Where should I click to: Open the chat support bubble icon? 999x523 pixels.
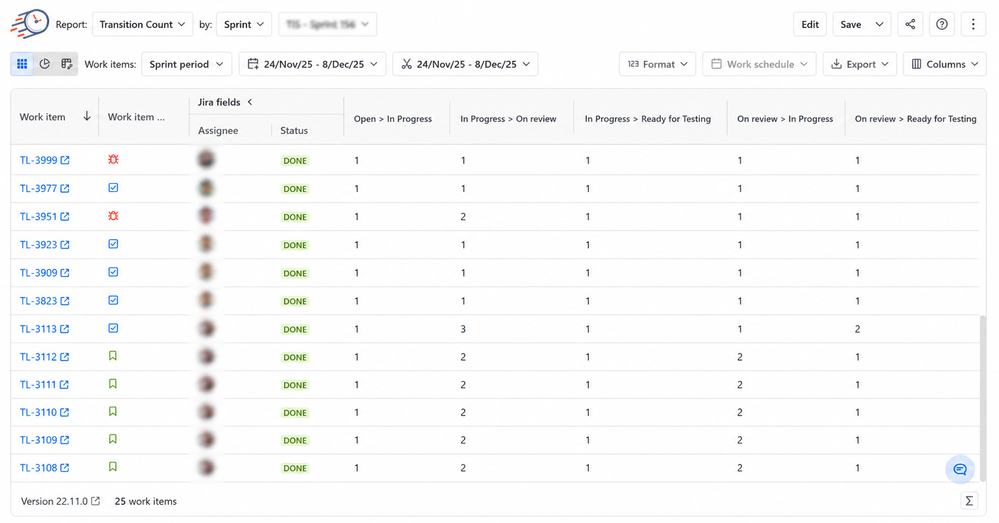pyautogui.click(x=959, y=469)
